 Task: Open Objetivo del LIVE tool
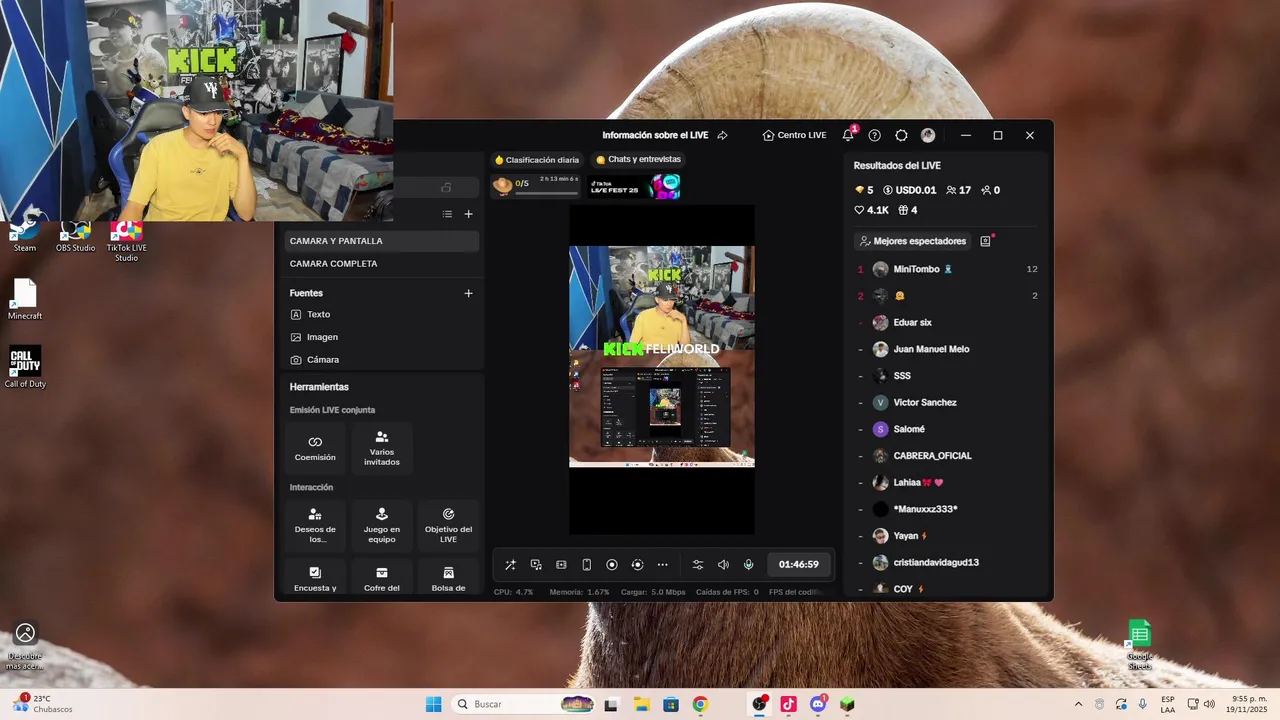point(448,526)
